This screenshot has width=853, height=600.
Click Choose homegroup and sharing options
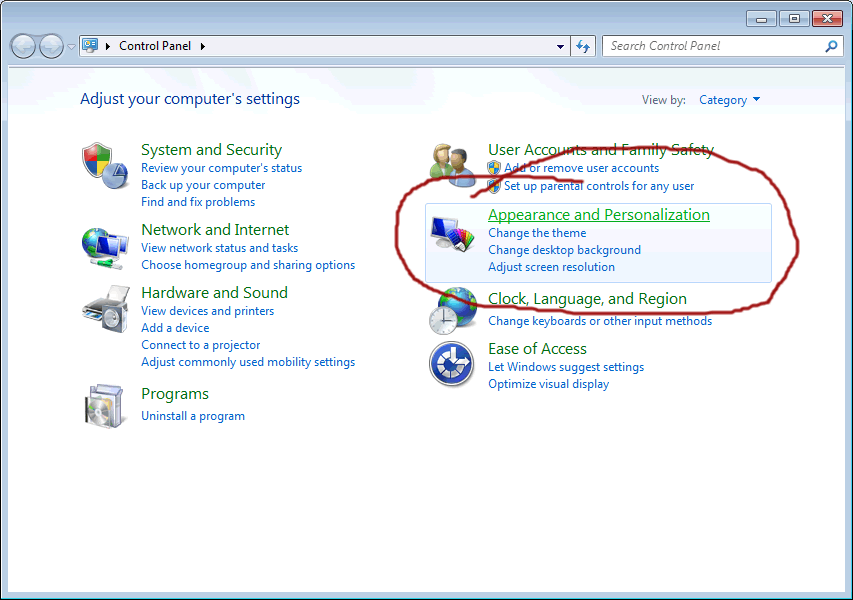click(x=248, y=265)
